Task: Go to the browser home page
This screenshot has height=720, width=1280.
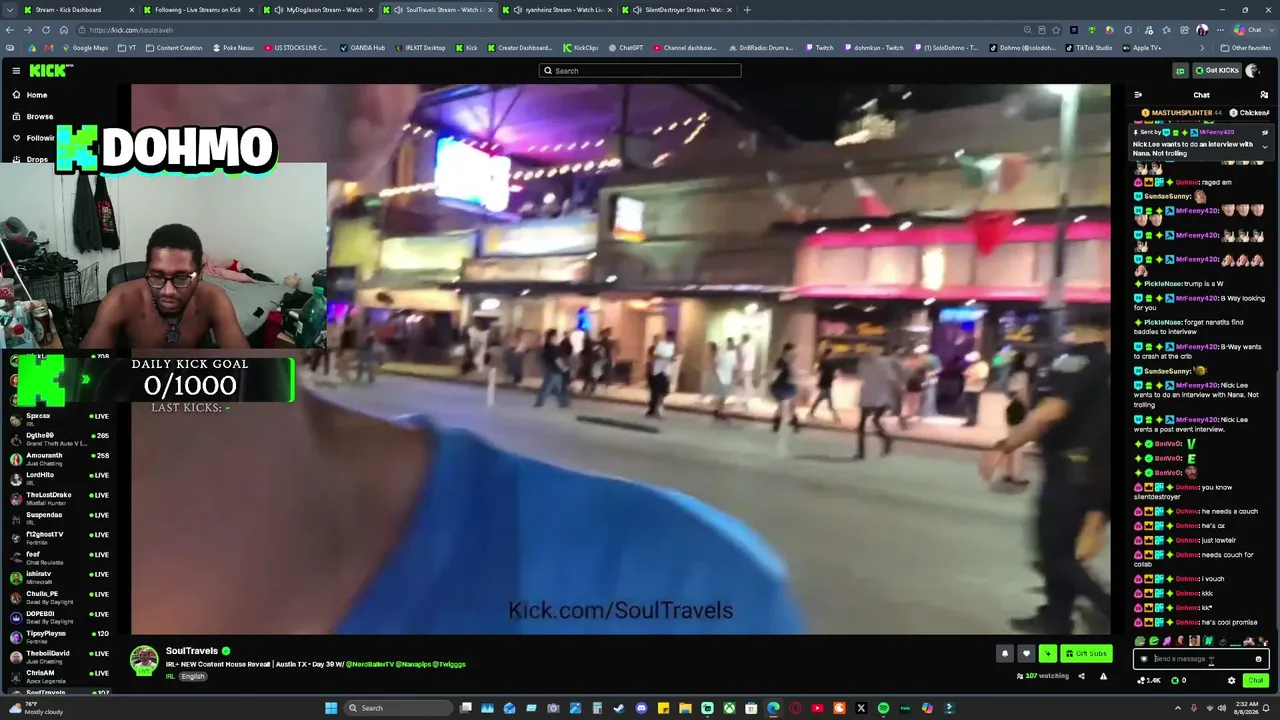Action: [x=64, y=30]
